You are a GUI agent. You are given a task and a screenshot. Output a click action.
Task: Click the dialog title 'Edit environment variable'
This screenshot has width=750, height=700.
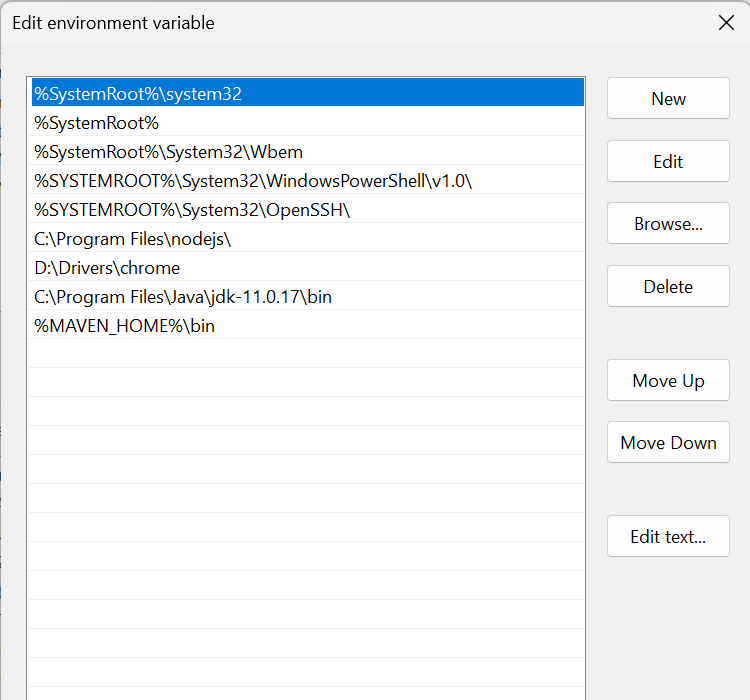[x=113, y=22]
